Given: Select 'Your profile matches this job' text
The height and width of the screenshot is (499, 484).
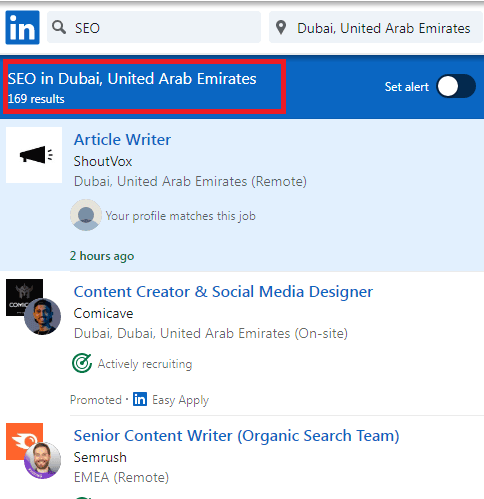Looking at the screenshot, I should [x=181, y=216].
